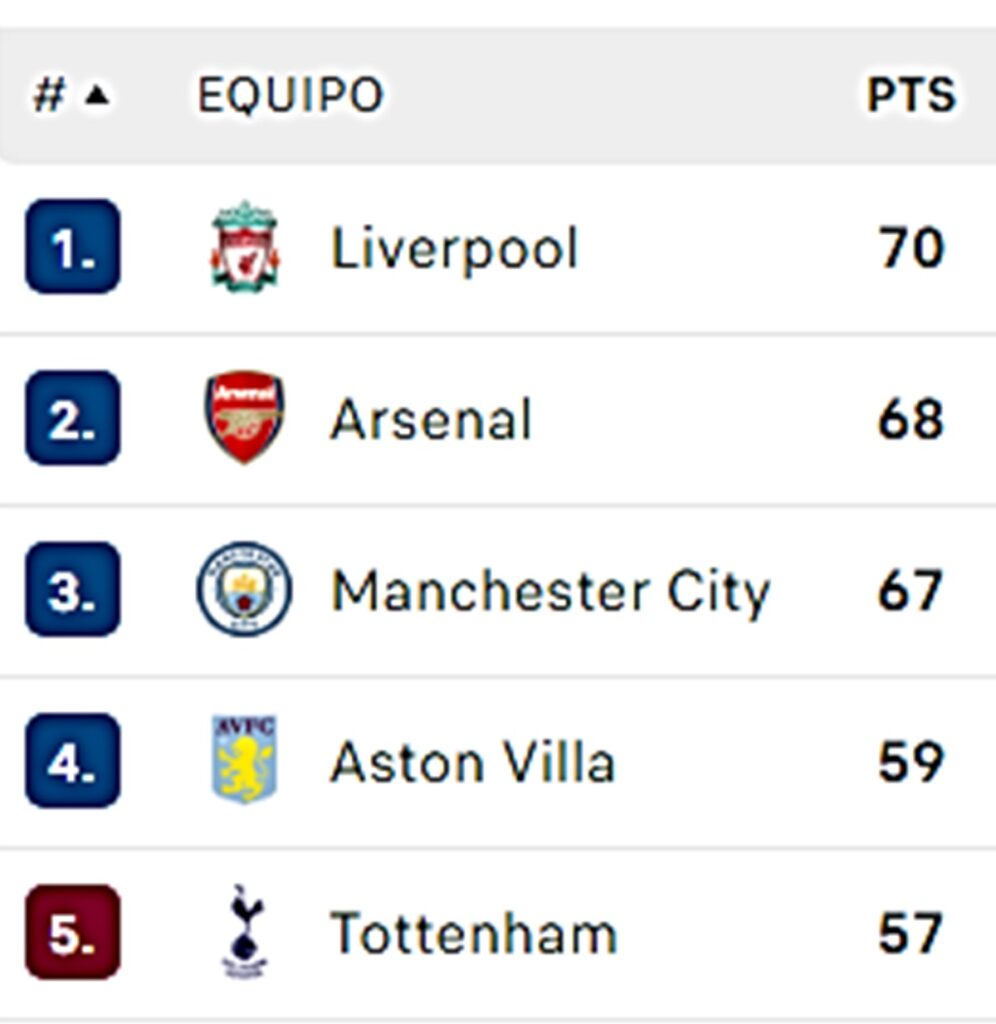996x1024 pixels.
Task: Open the Liverpool team link
Action: pos(455,248)
